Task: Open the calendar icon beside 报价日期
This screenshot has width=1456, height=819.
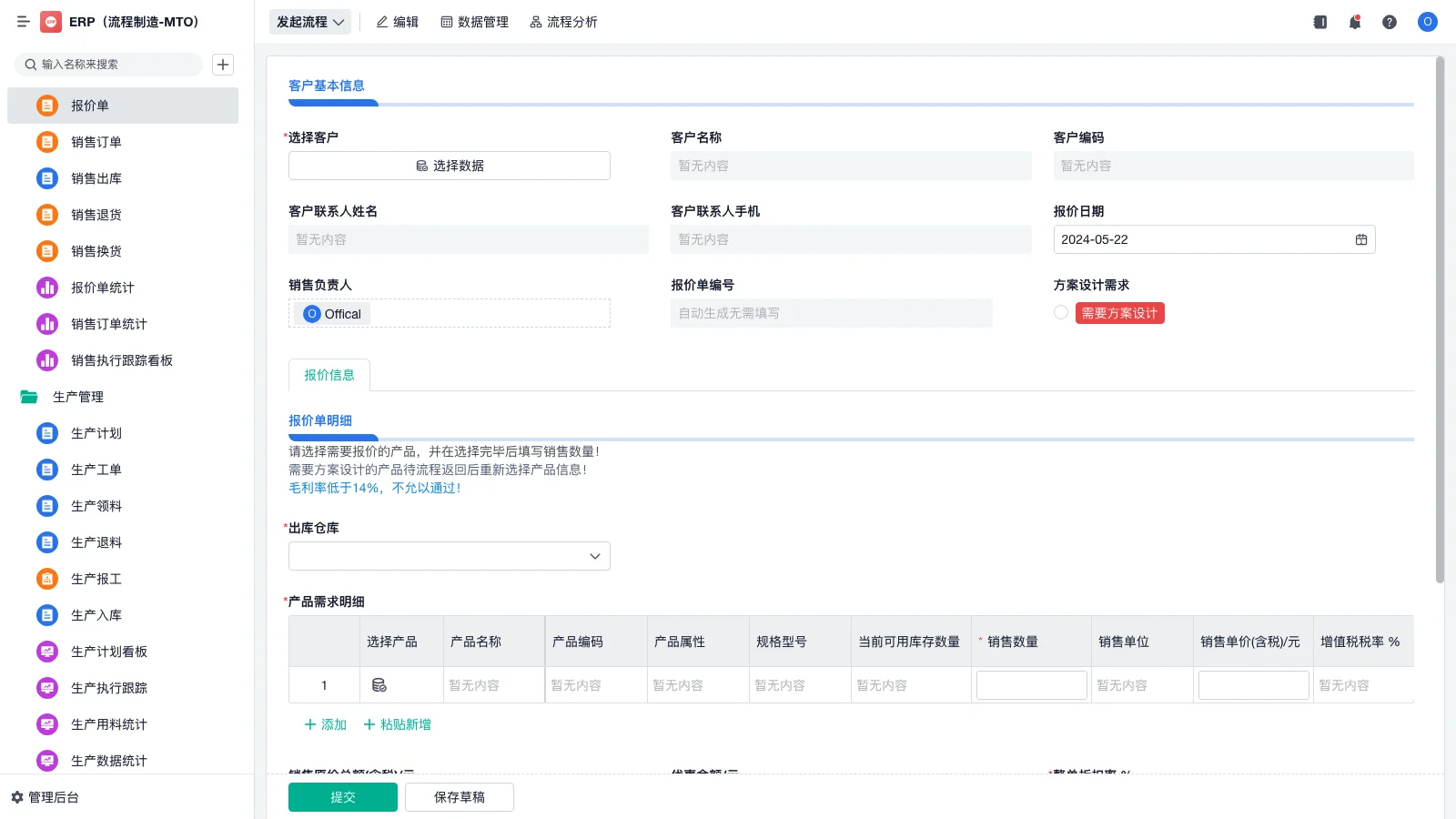Action: click(x=1360, y=239)
